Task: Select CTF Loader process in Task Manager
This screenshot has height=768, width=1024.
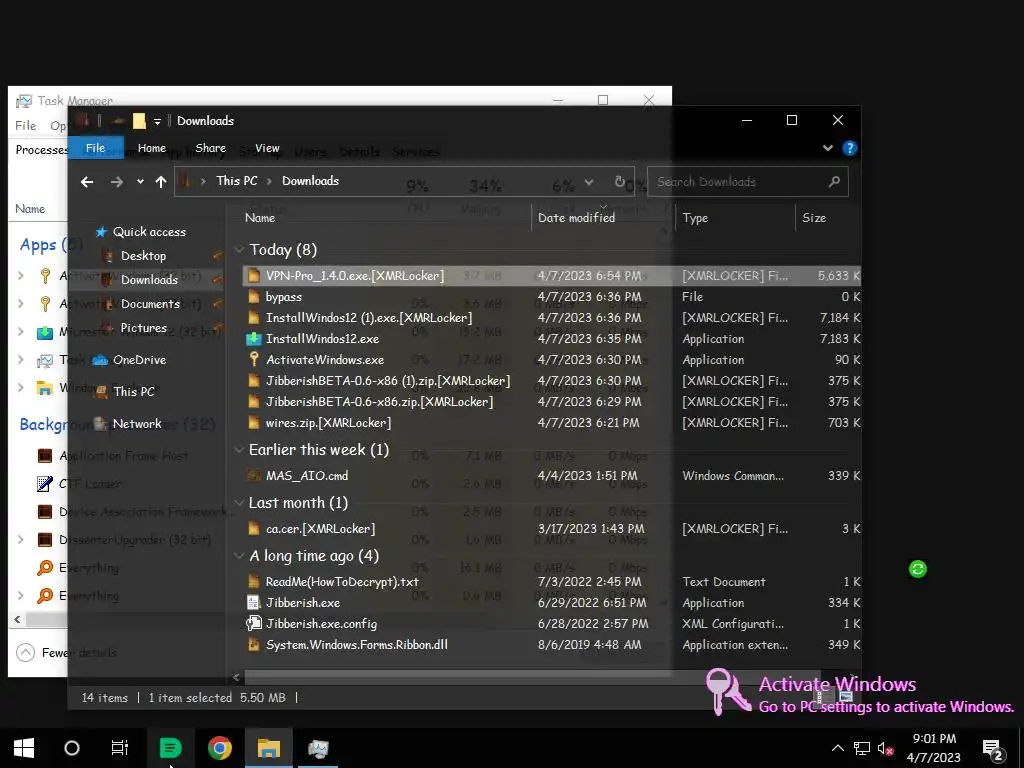Action: 90,484
